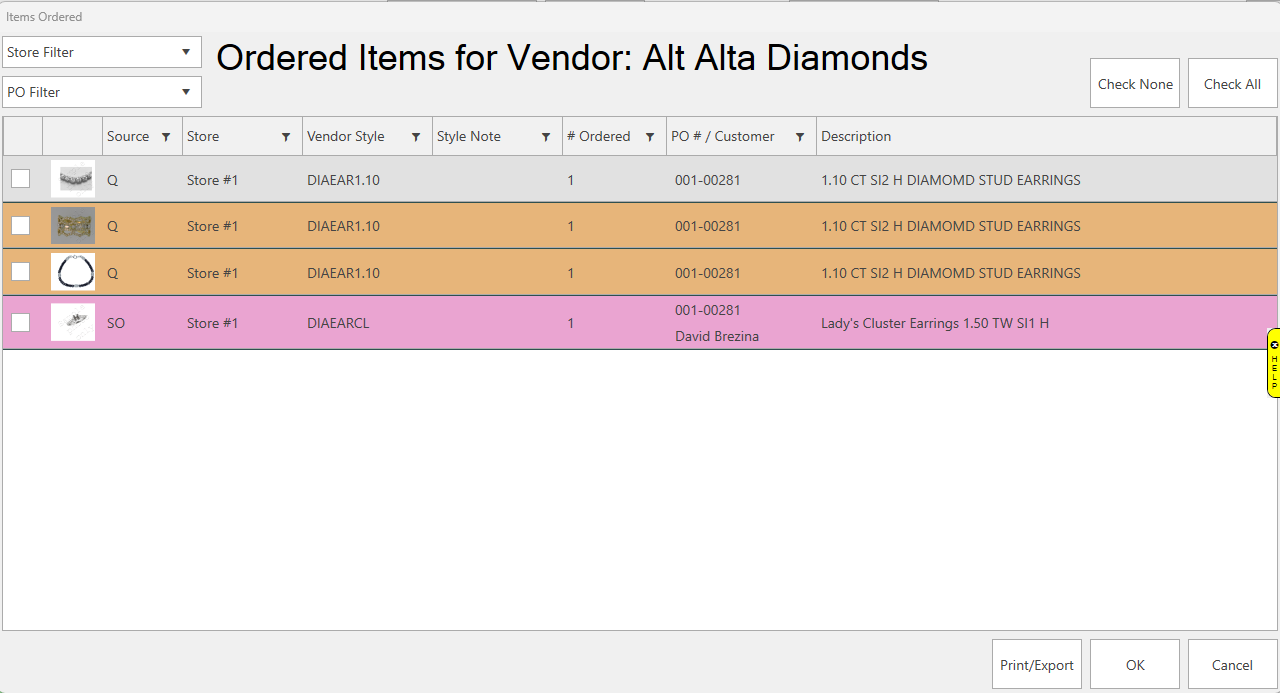Open the cluster earrings thumbnail image
This screenshot has height=693, width=1280.
tap(73, 322)
